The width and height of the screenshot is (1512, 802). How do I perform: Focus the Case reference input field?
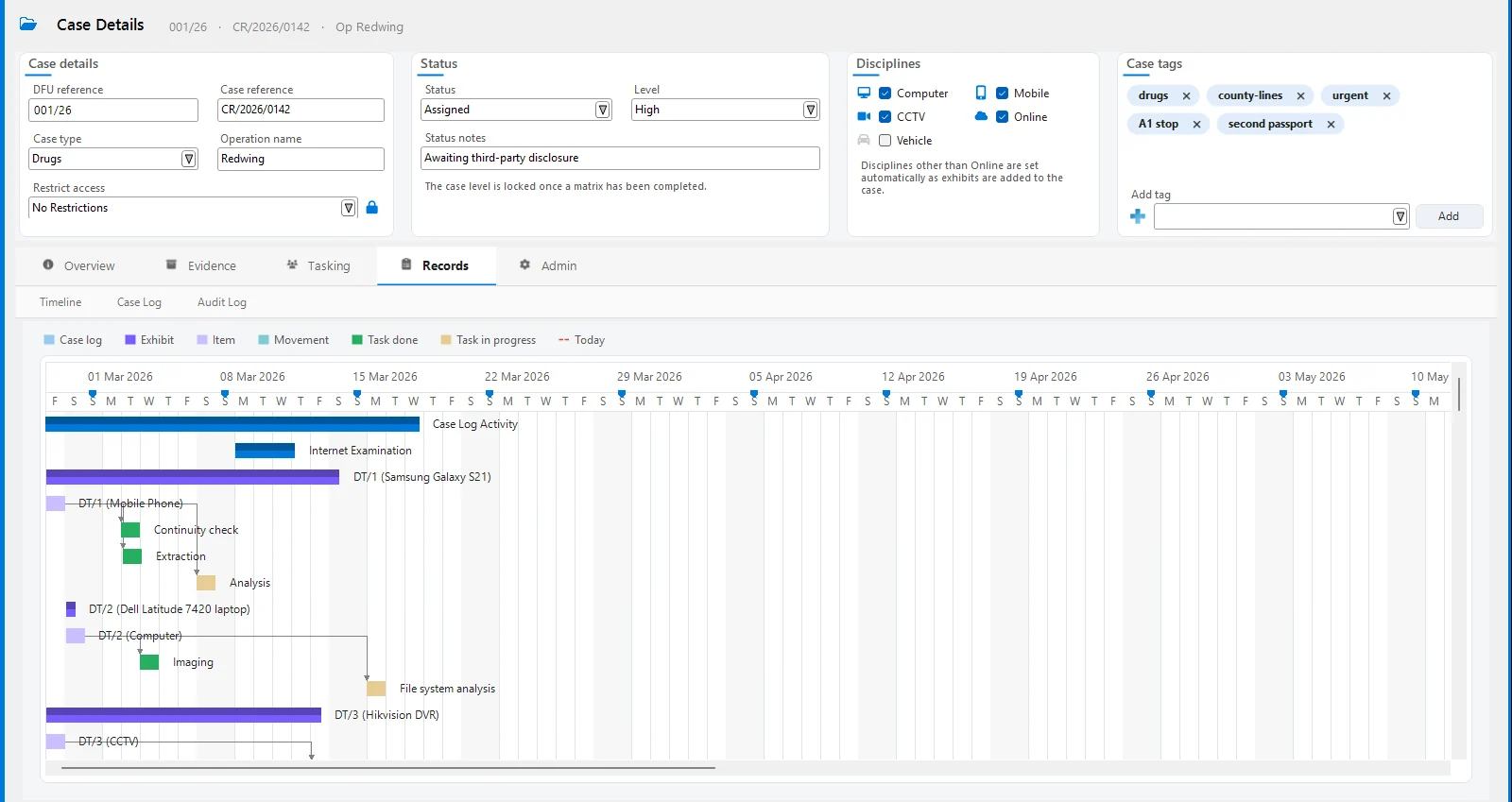[x=301, y=110]
